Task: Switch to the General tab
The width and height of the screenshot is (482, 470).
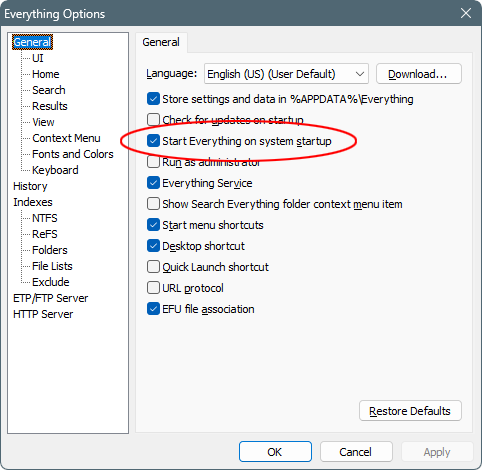Action: click(x=161, y=42)
